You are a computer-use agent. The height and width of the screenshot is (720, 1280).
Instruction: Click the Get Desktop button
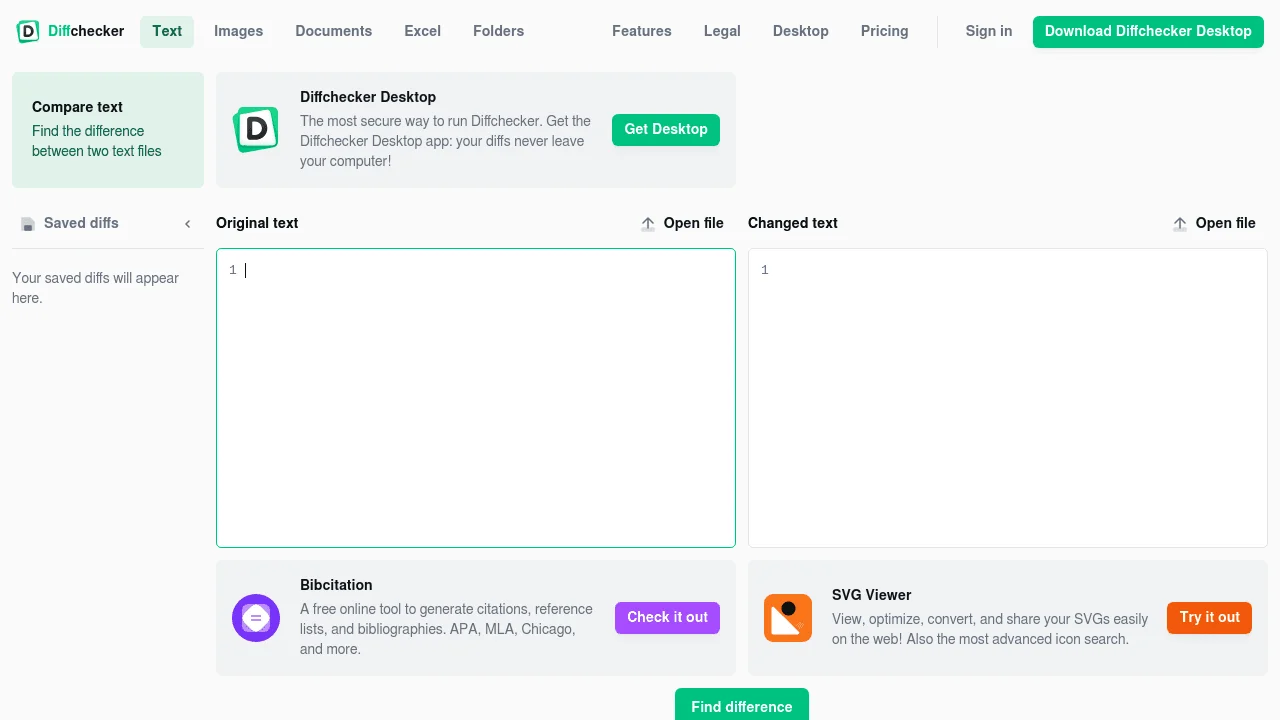665,129
